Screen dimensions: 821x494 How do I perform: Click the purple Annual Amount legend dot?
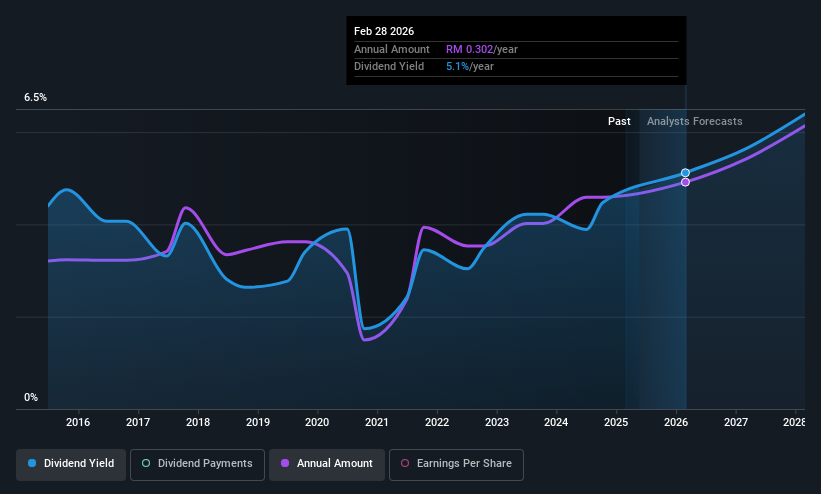tap(285, 463)
